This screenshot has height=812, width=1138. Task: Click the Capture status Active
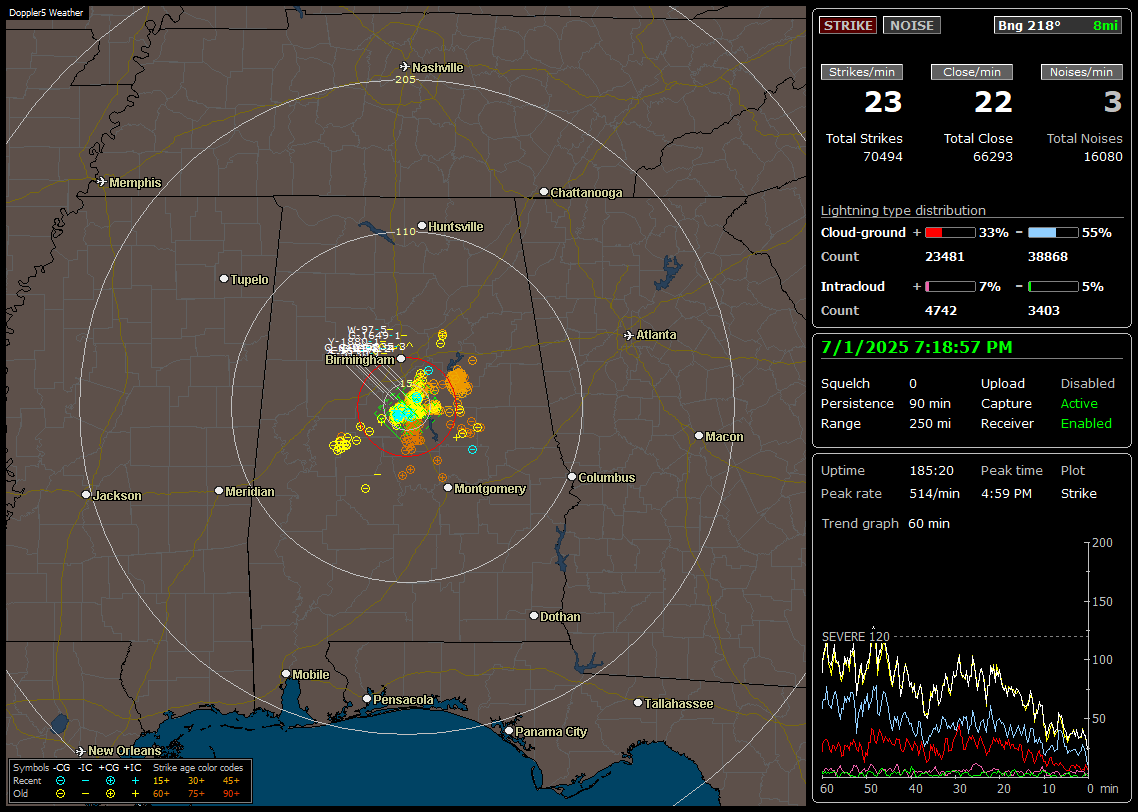[x=1078, y=403]
